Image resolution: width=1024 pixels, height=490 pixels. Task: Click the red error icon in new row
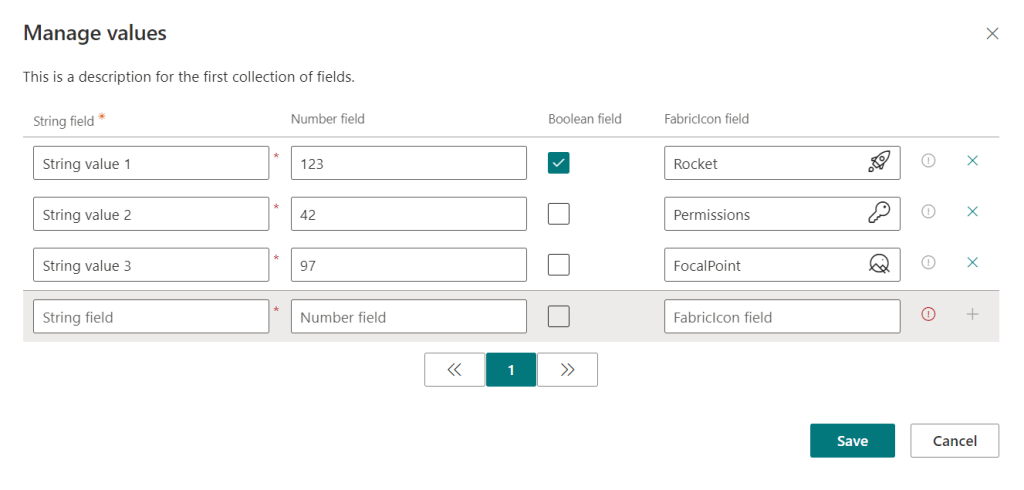pyautogui.click(x=928, y=314)
